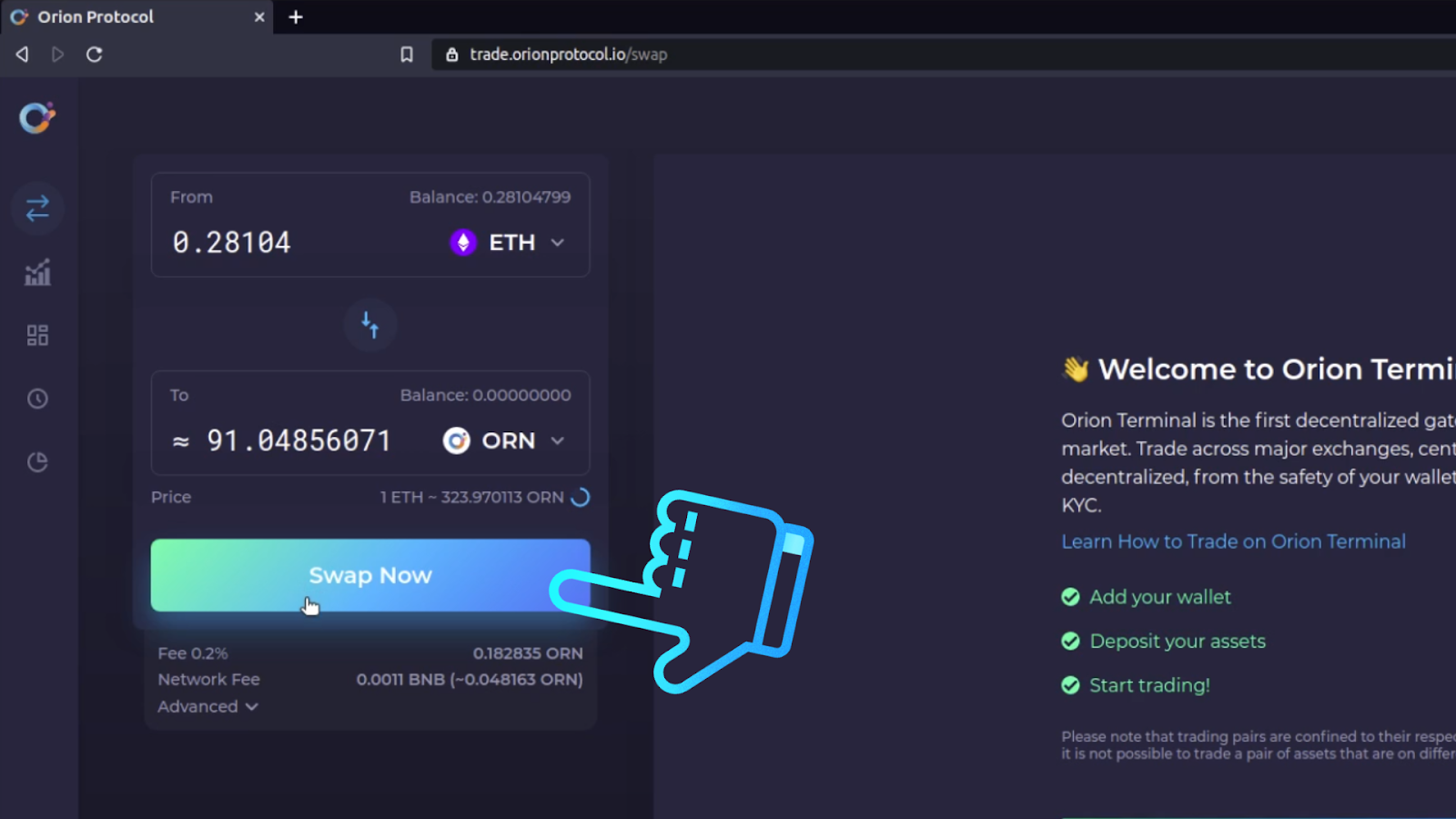Click the address bar URL
The image size is (1456, 819).
point(569,55)
